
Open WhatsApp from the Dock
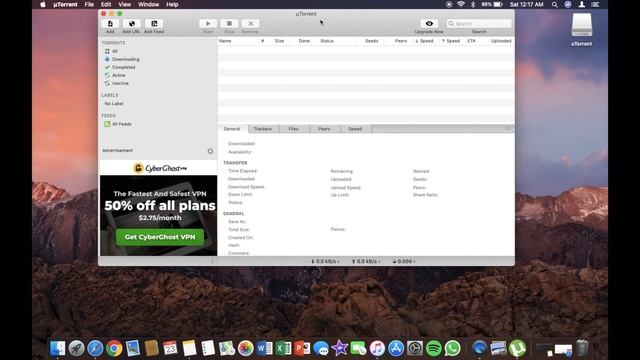(x=452, y=348)
